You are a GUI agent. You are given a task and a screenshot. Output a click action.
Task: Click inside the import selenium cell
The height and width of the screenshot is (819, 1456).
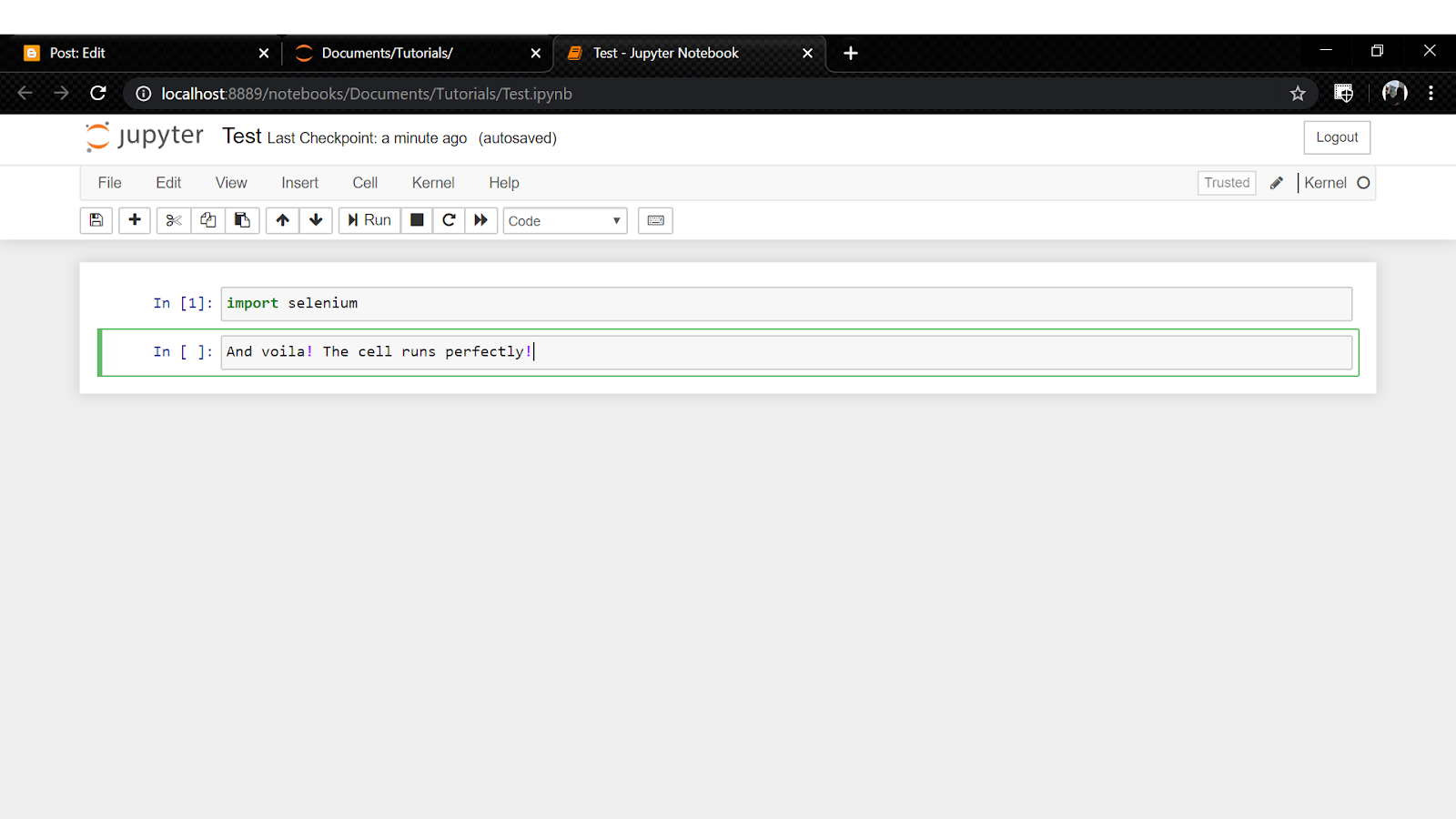[x=786, y=303]
